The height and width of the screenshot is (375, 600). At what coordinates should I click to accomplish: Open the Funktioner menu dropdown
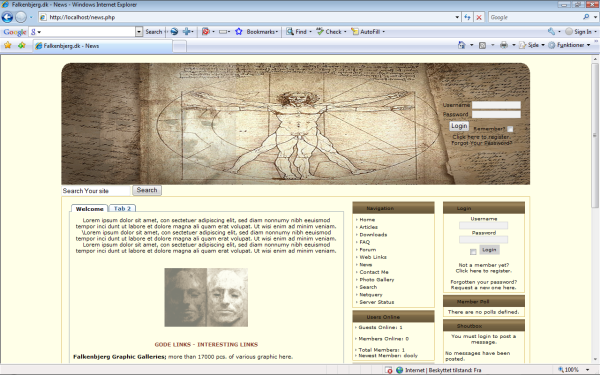(588, 45)
